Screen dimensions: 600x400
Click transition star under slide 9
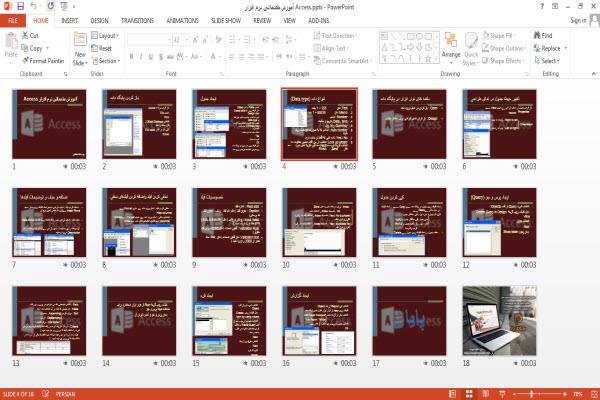pyautogui.click(x=245, y=264)
